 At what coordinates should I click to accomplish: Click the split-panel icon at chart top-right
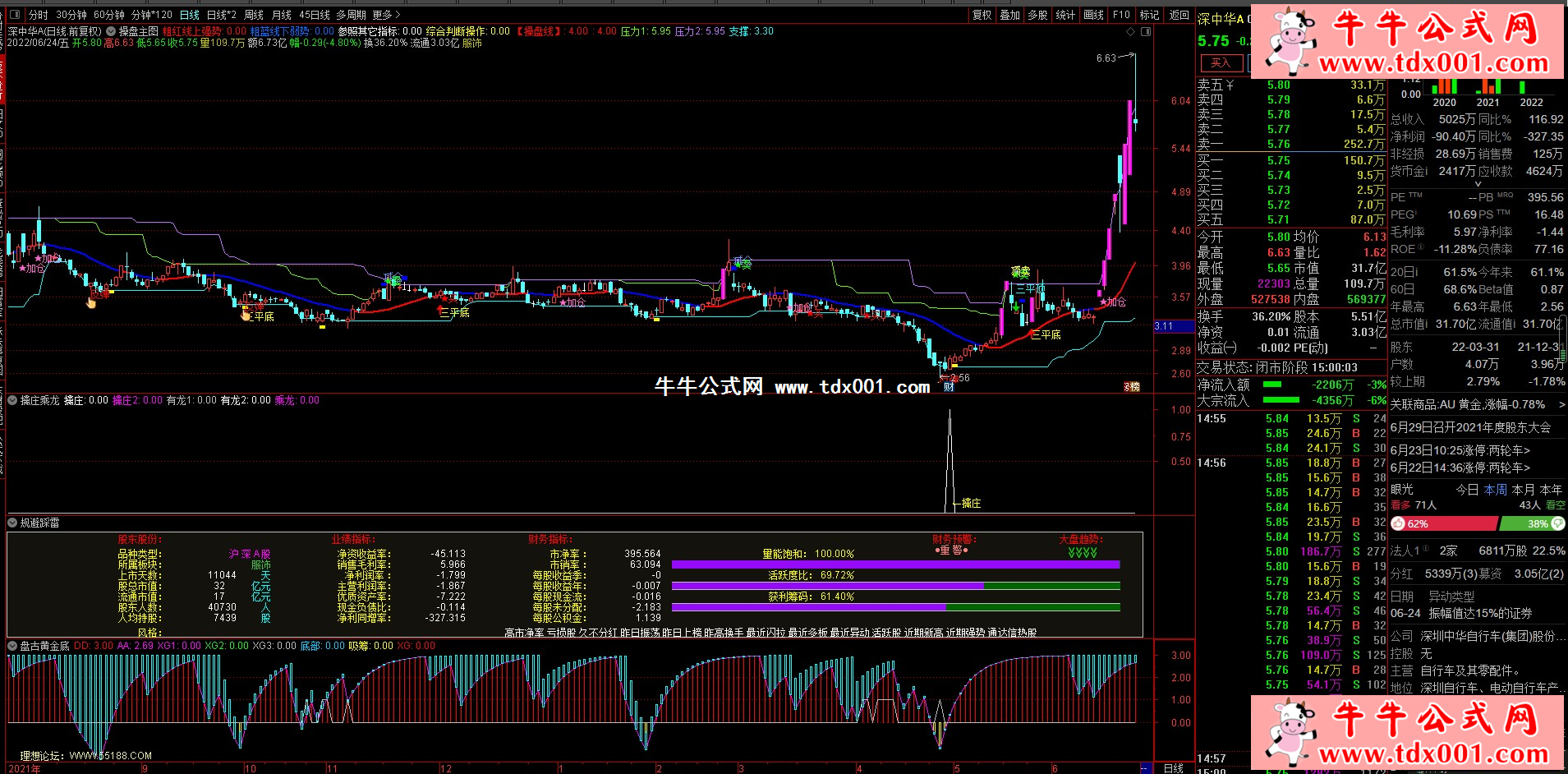1146,31
